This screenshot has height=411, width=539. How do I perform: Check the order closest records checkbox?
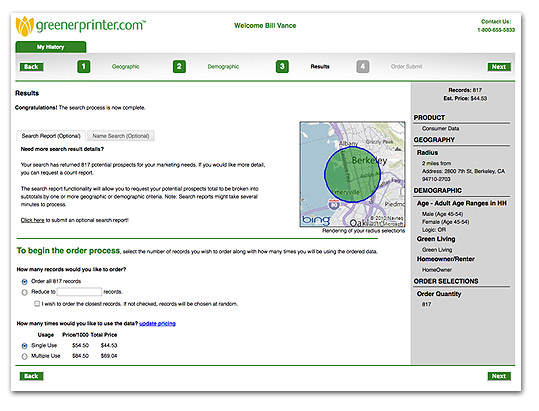[37, 304]
